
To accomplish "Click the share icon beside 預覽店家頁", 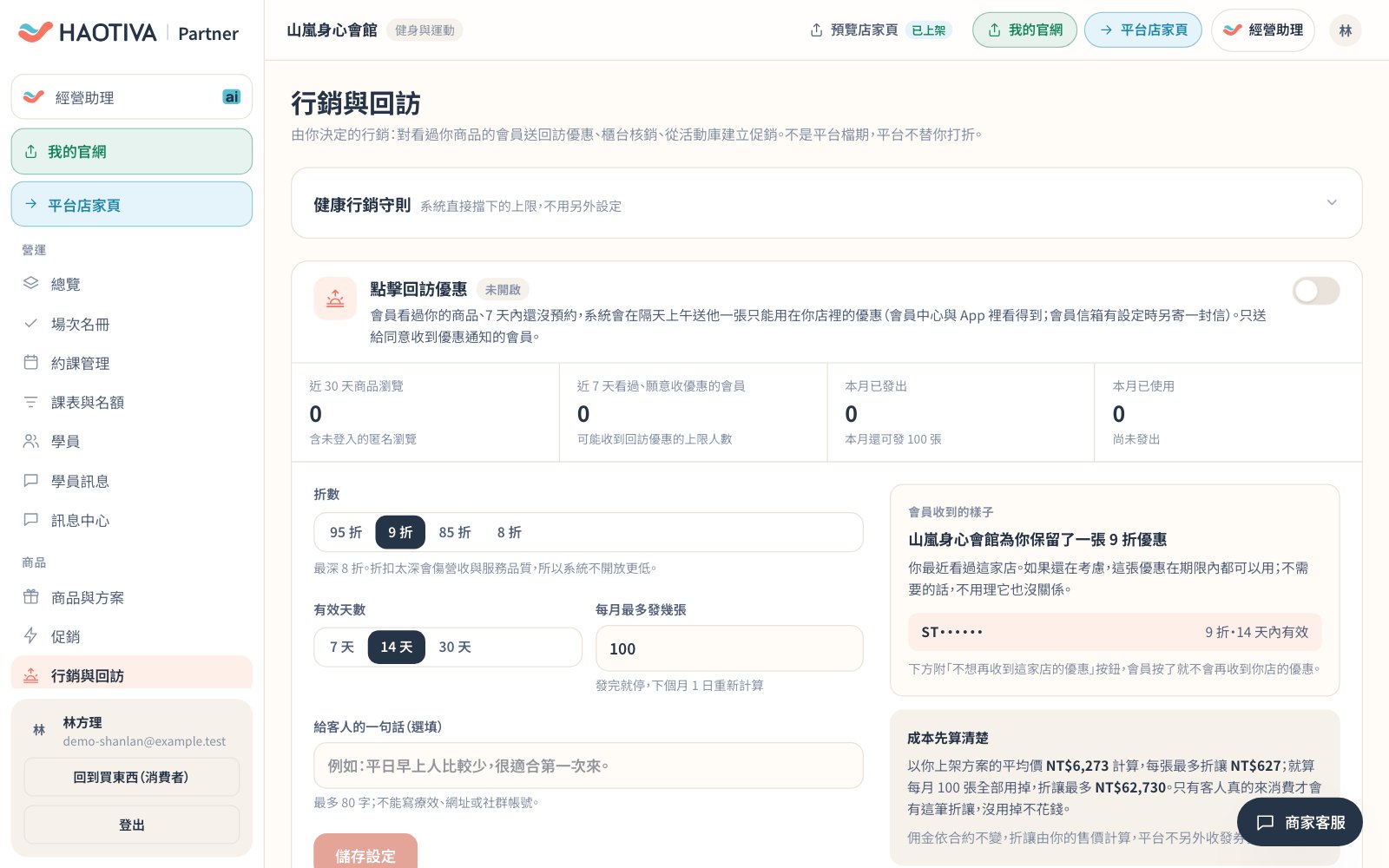I will 816,30.
